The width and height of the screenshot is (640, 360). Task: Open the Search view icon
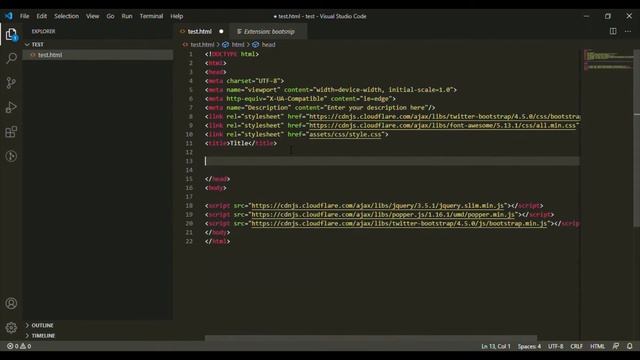[11, 58]
